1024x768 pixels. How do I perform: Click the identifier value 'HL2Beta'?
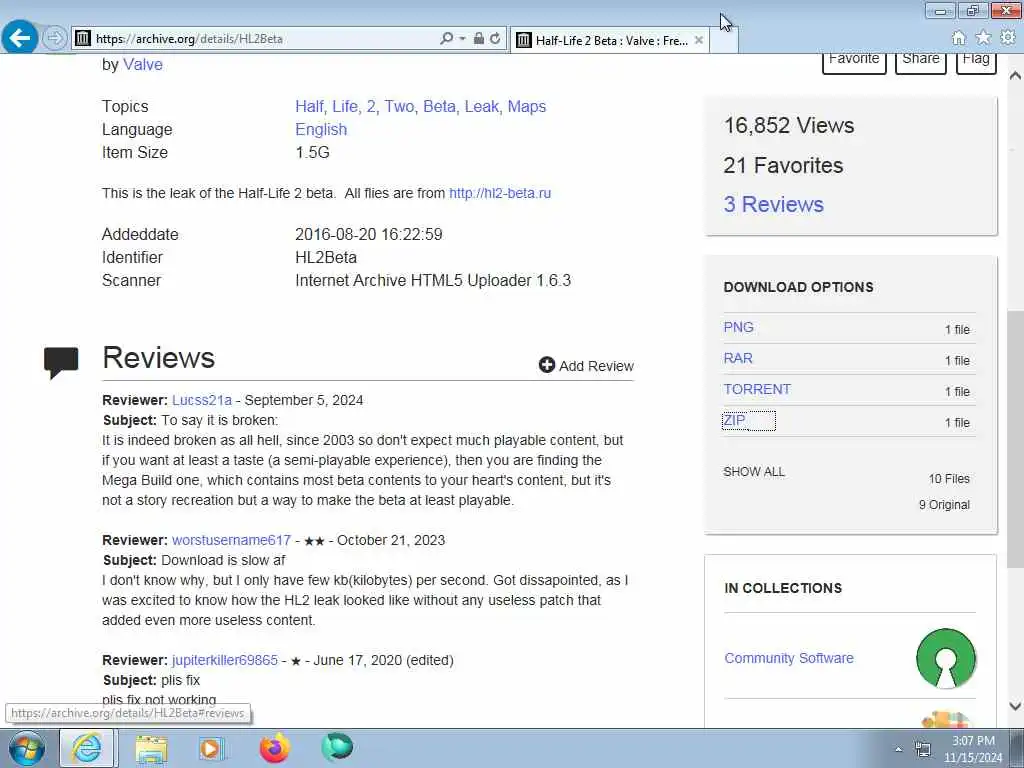click(326, 257)
